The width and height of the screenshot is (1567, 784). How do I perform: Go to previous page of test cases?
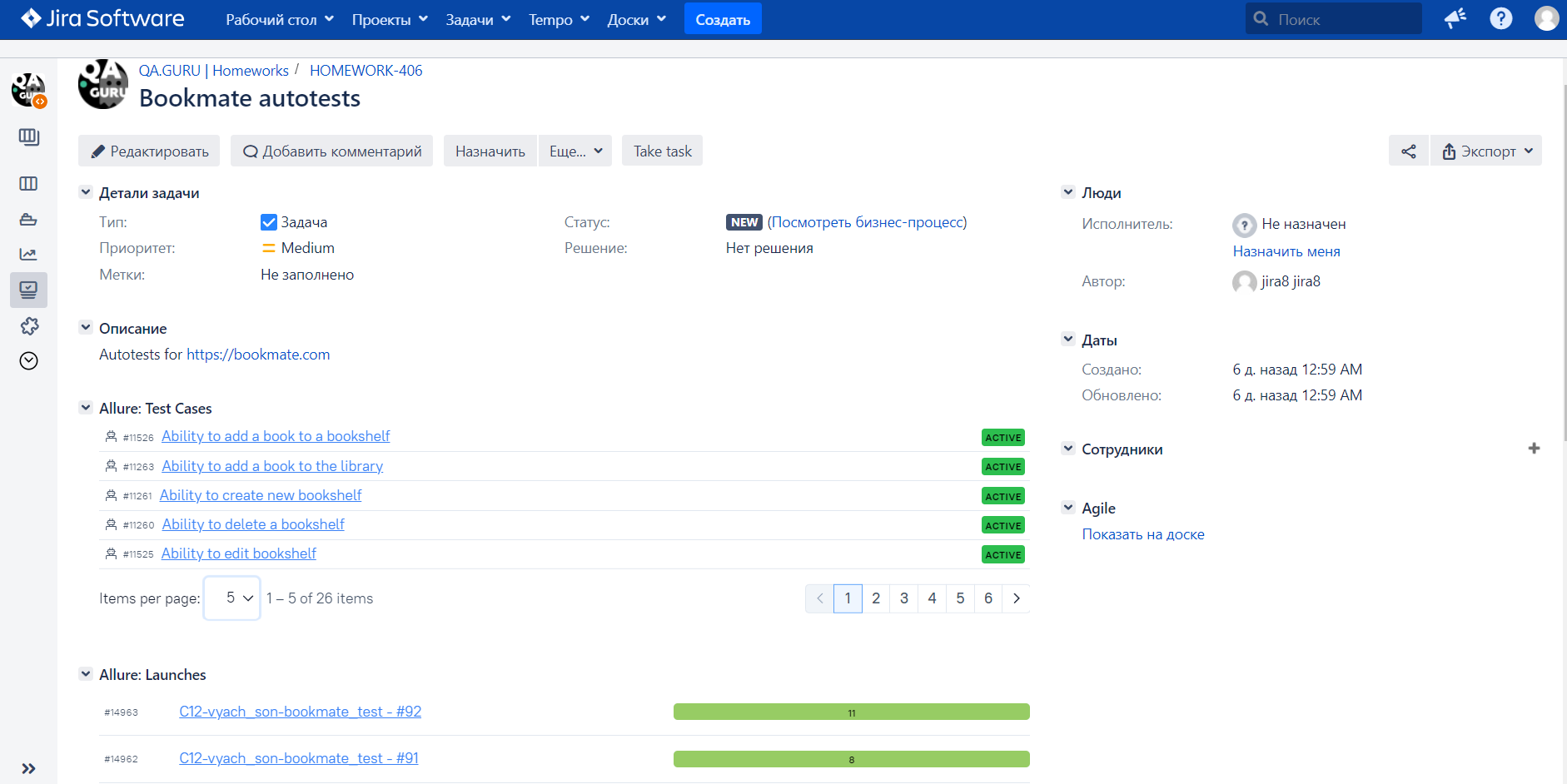coord(819,598)
